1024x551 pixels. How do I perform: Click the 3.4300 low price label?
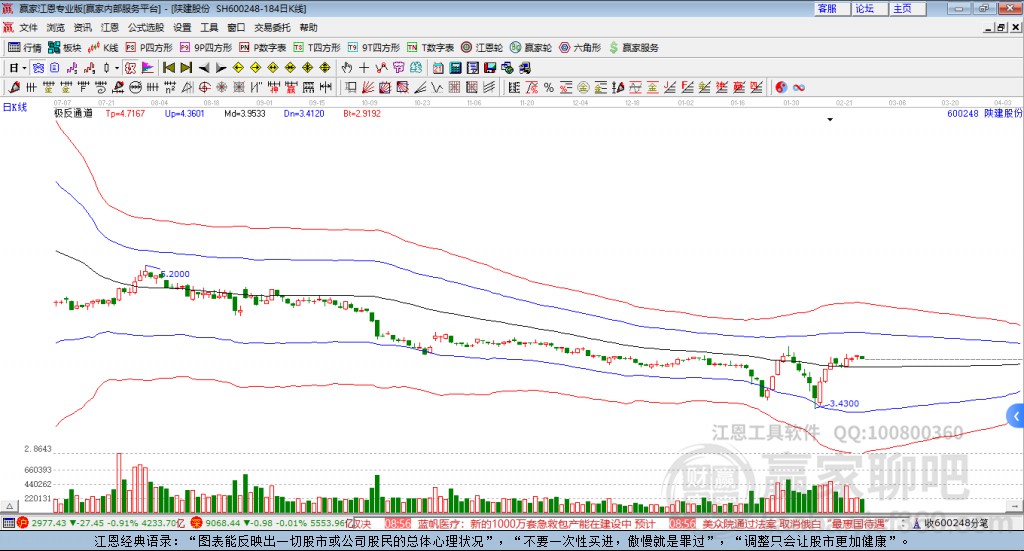844,403
